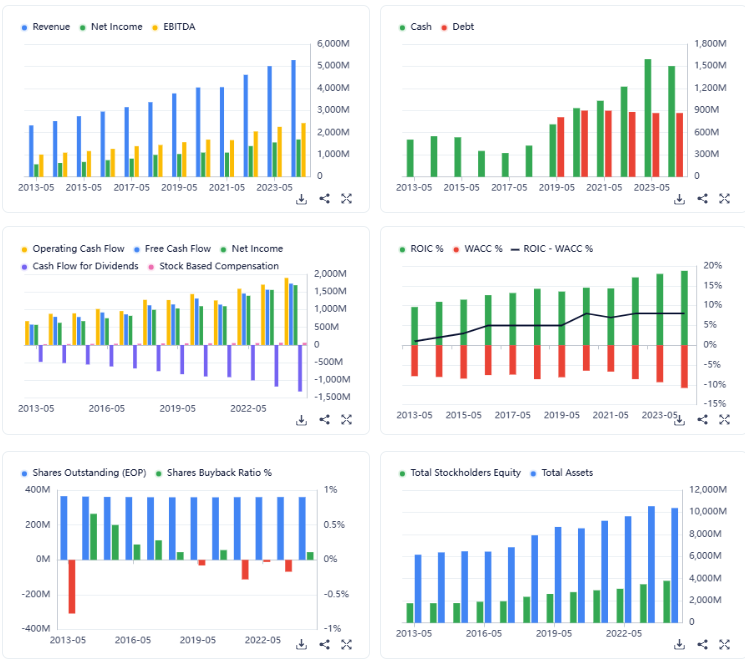Share the Total Stockholders Equity chart

702,645
